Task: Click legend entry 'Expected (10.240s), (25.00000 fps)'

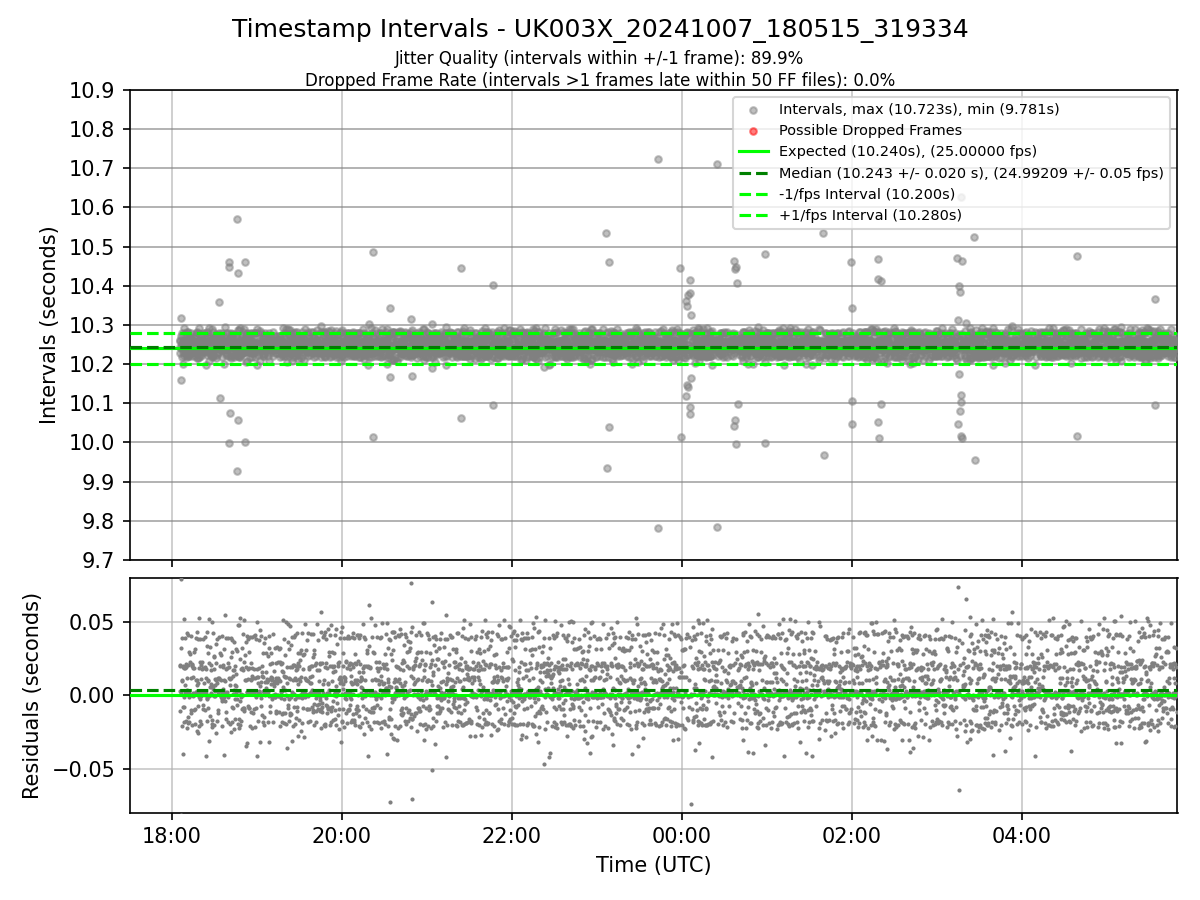Action: click(x=907, y=151)
